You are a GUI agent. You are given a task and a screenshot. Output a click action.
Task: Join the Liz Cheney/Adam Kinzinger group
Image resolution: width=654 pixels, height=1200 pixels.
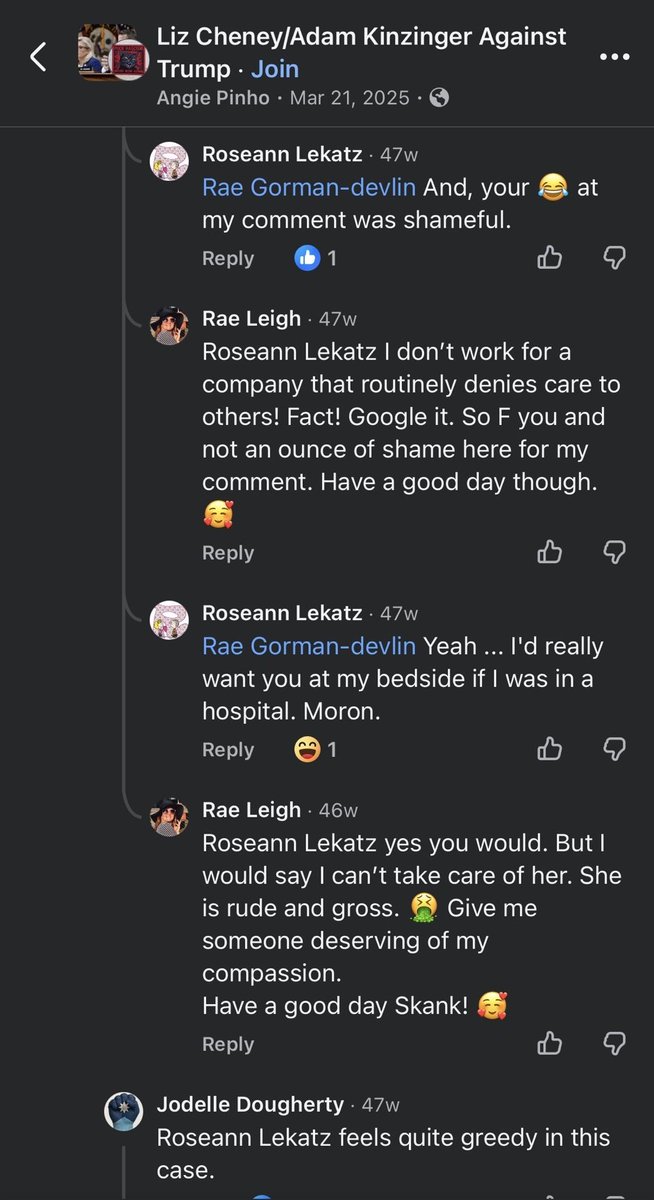(x=275, y=69)
